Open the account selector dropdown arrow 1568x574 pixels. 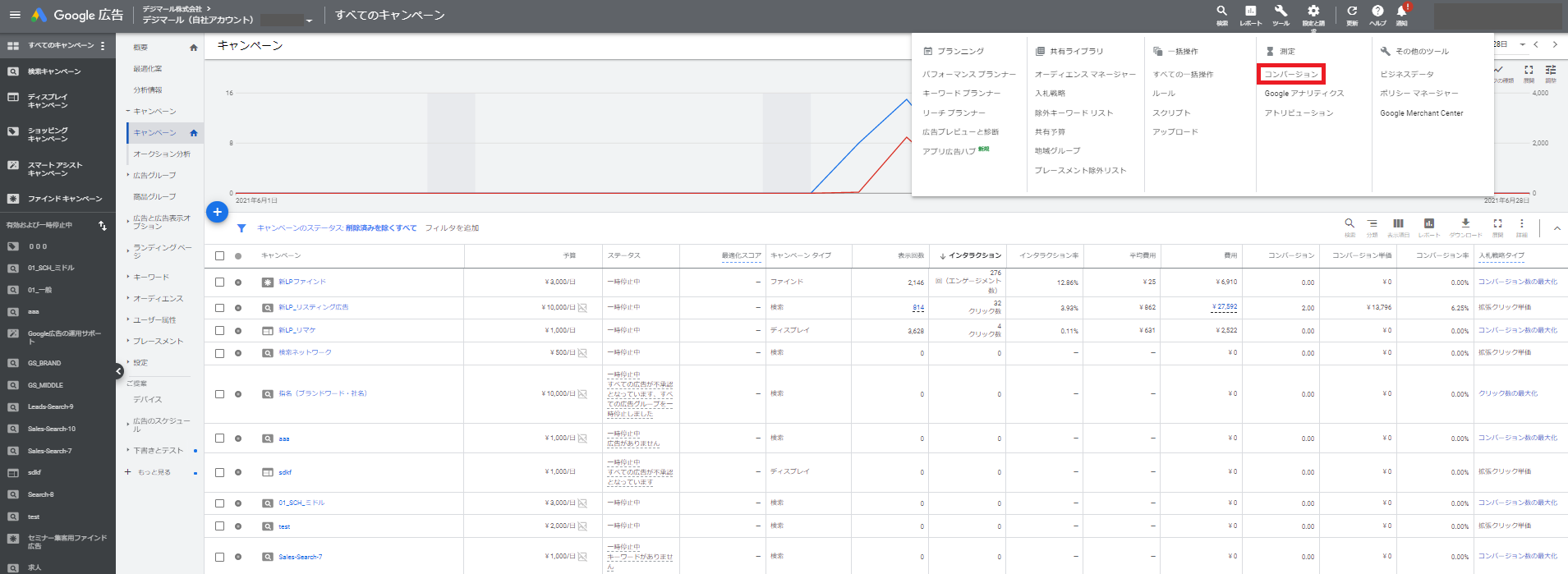[x=309, y=21]
